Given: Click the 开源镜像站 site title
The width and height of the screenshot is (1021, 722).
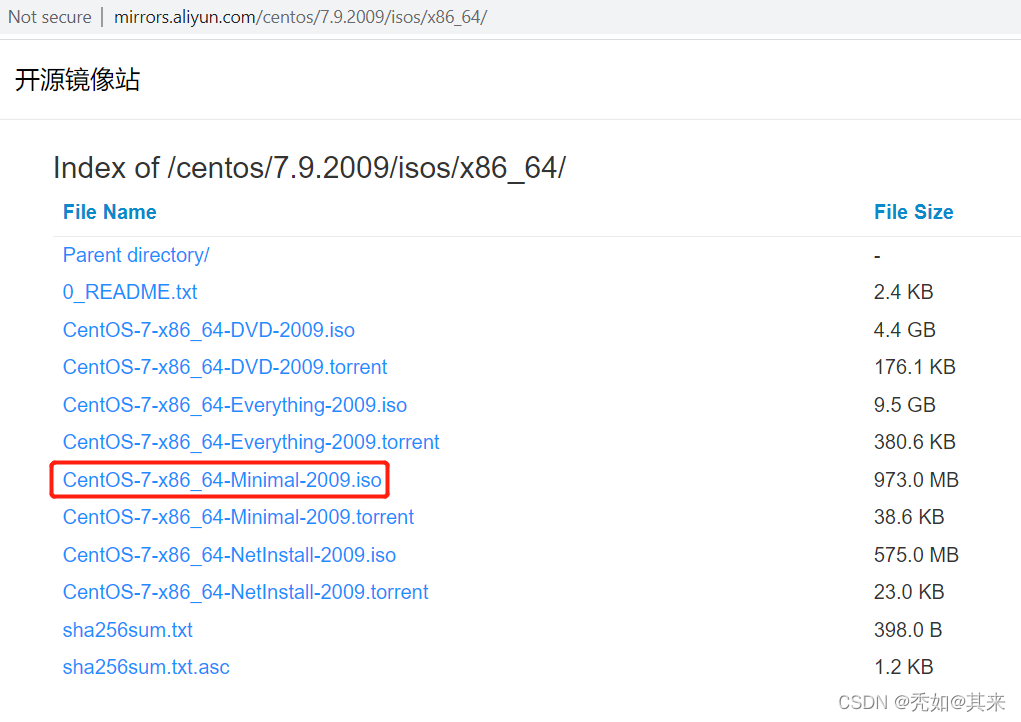Looking at the screenshot, I should (77, 79).
